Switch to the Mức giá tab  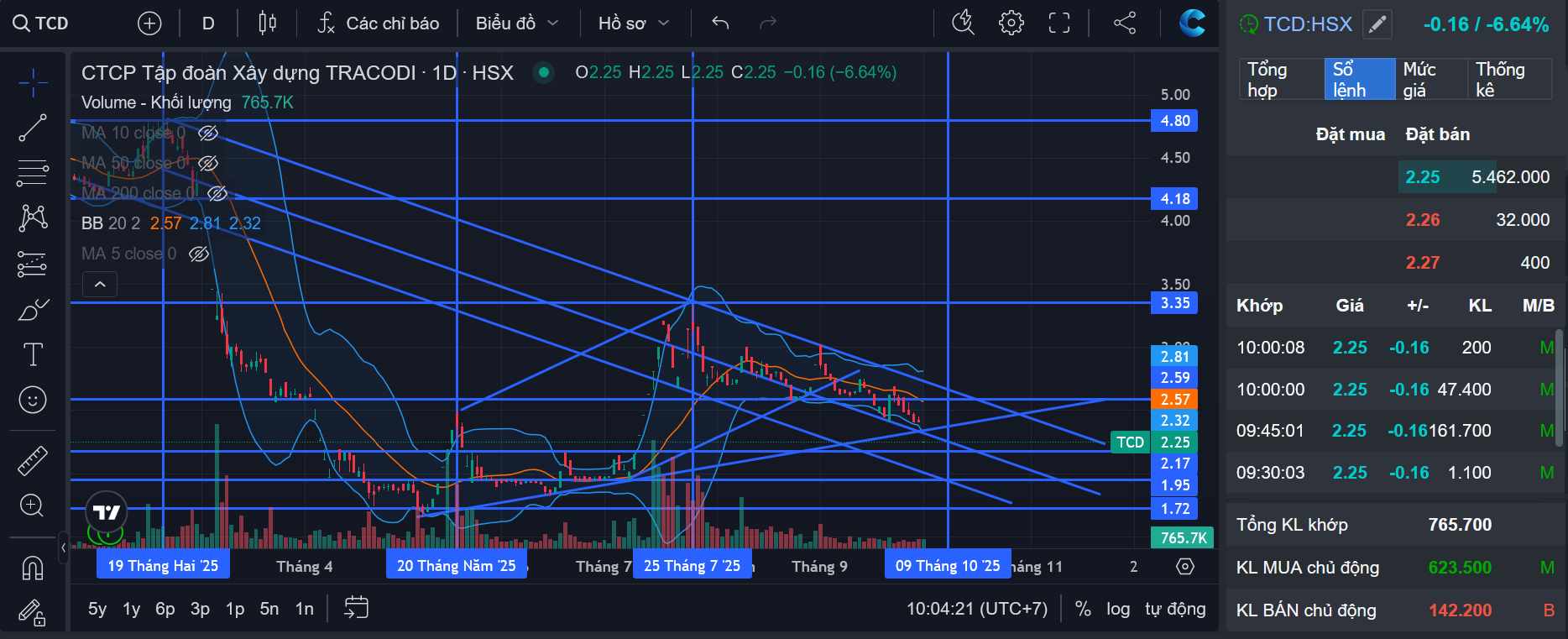1430,80
